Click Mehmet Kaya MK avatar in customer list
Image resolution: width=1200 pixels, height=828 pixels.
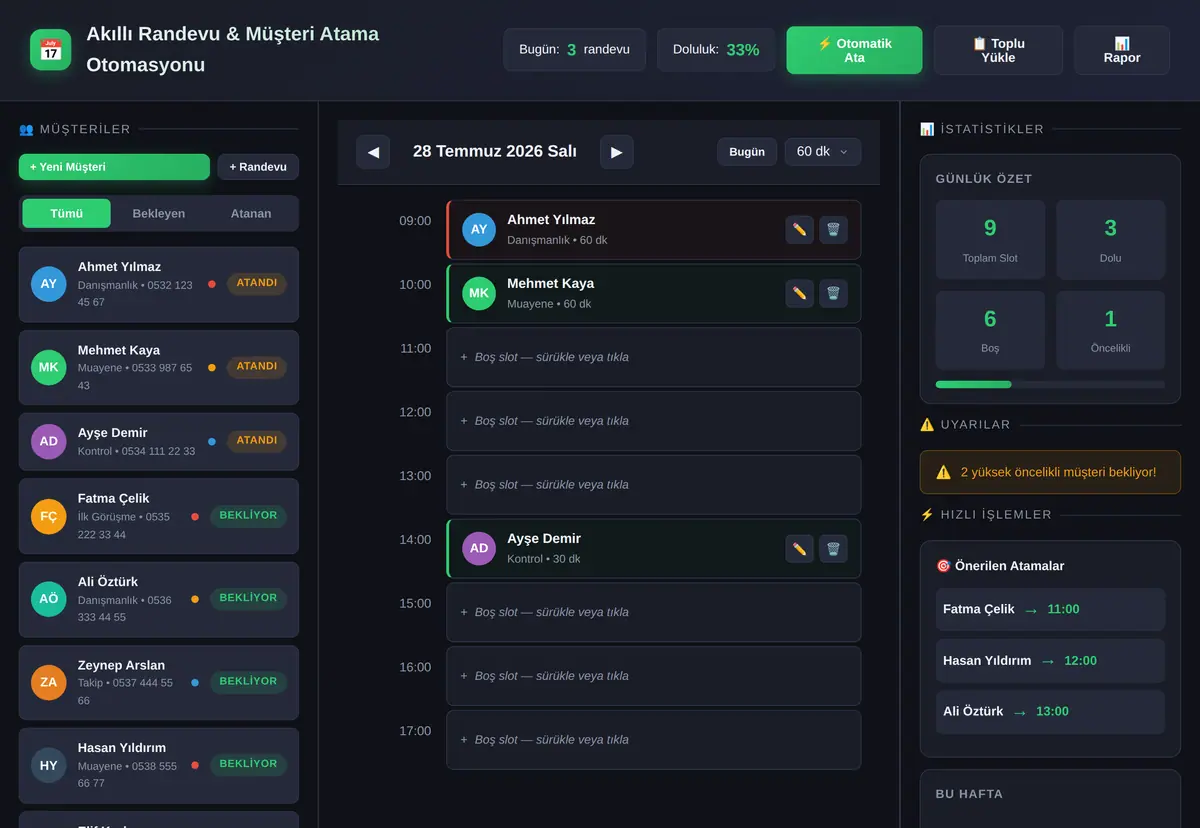click(48, 368)
